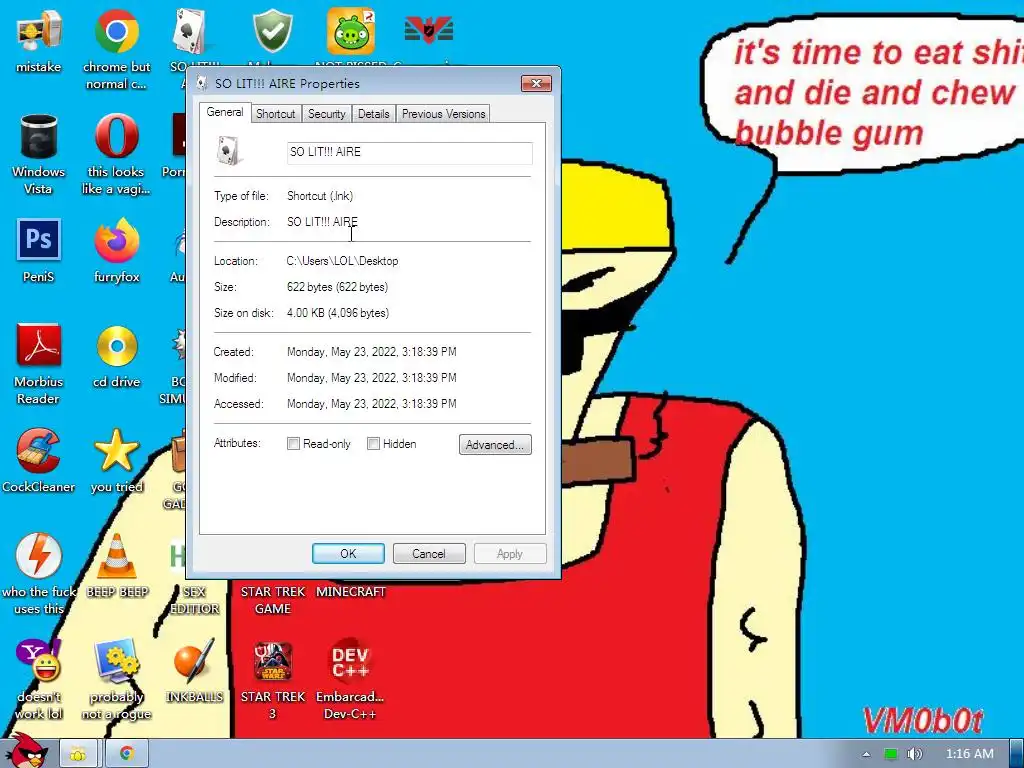This screenshot has height=768, width=1024.
Task: Enable the Read-only attribute checkbox
Action: coord(293,443)
